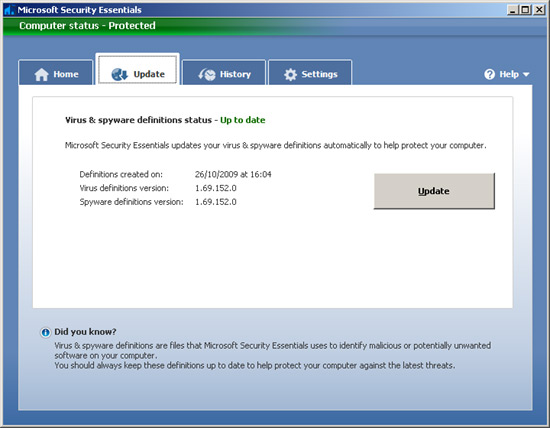Click the house icon on Home tab
This screenshot has height=428, width=550.
(41, 74)
